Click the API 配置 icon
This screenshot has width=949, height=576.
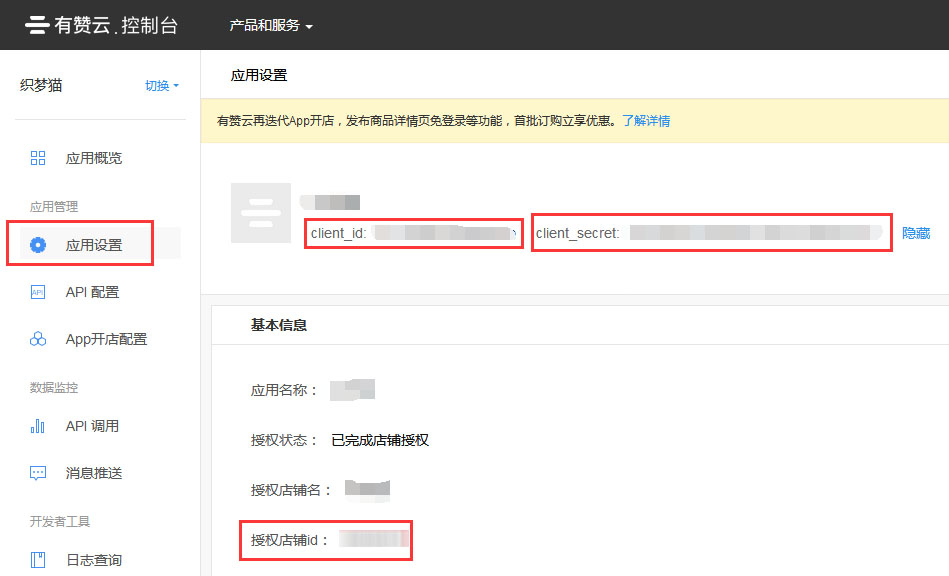pyautogui.click(x=38, y=292)
